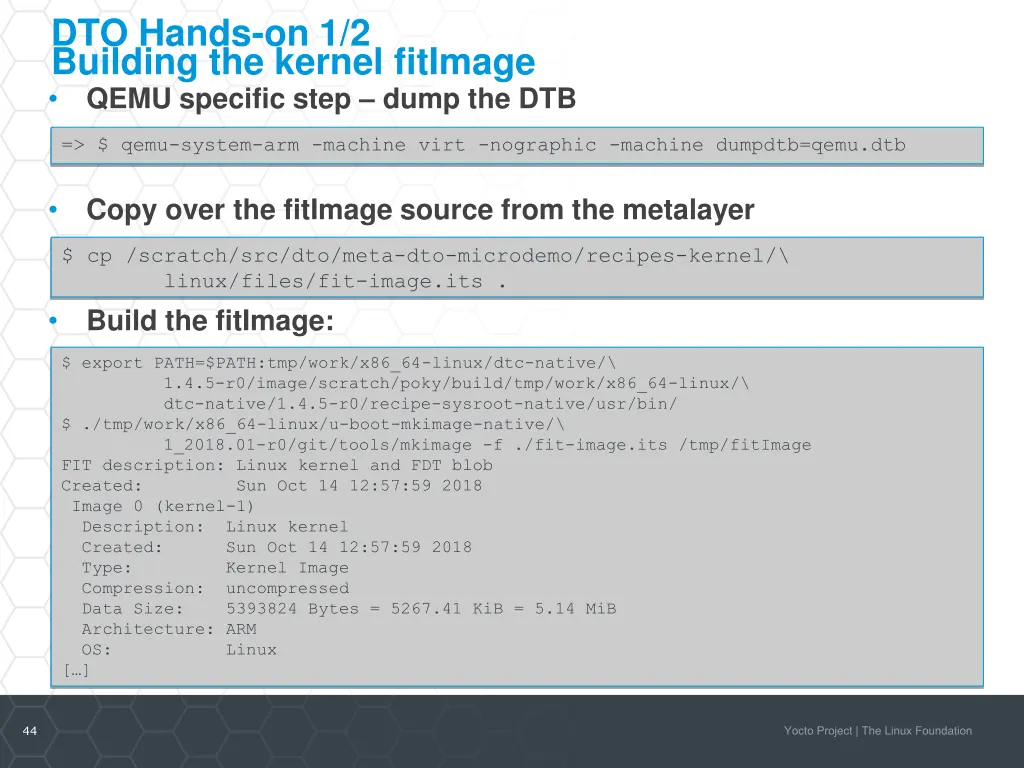
Task: Click the heading 'Building the kernel fitImage'
Action: click(x=293, y=63)
